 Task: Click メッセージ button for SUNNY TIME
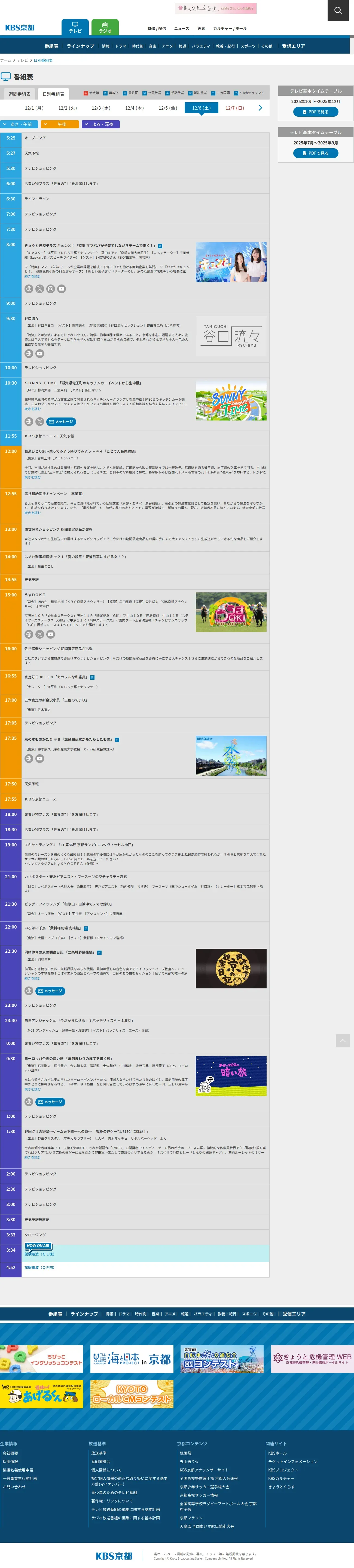pos(62,421)
